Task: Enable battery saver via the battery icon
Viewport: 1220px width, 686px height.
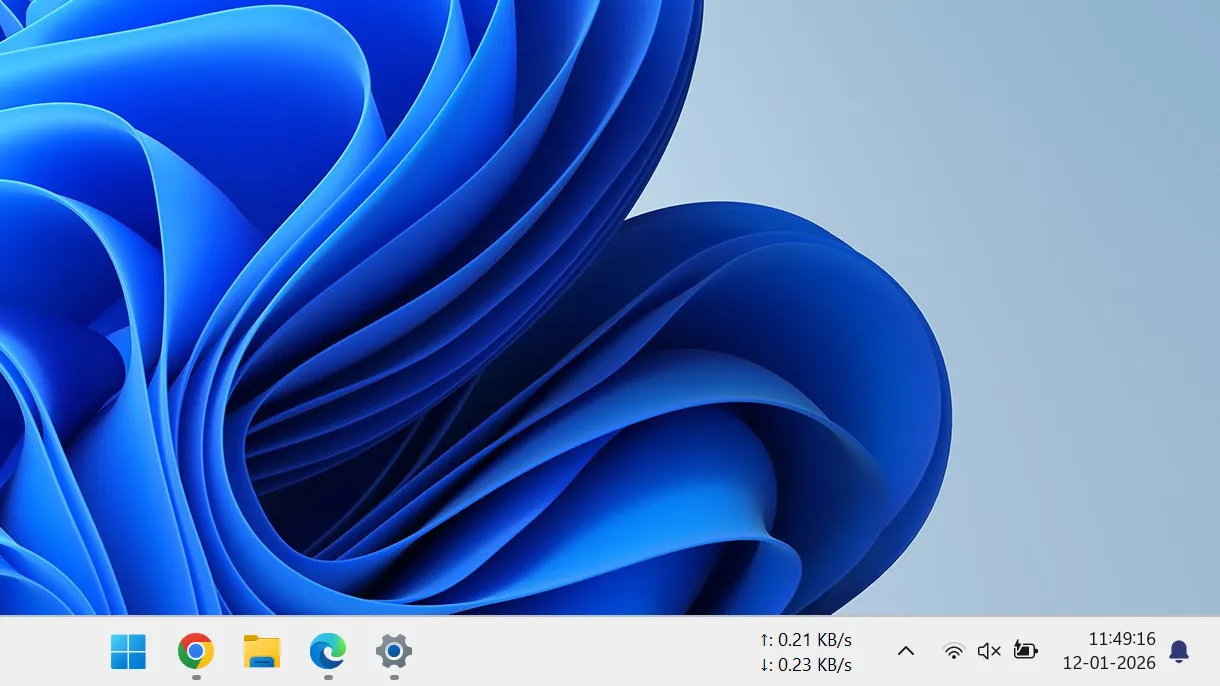Action: 1025,651
